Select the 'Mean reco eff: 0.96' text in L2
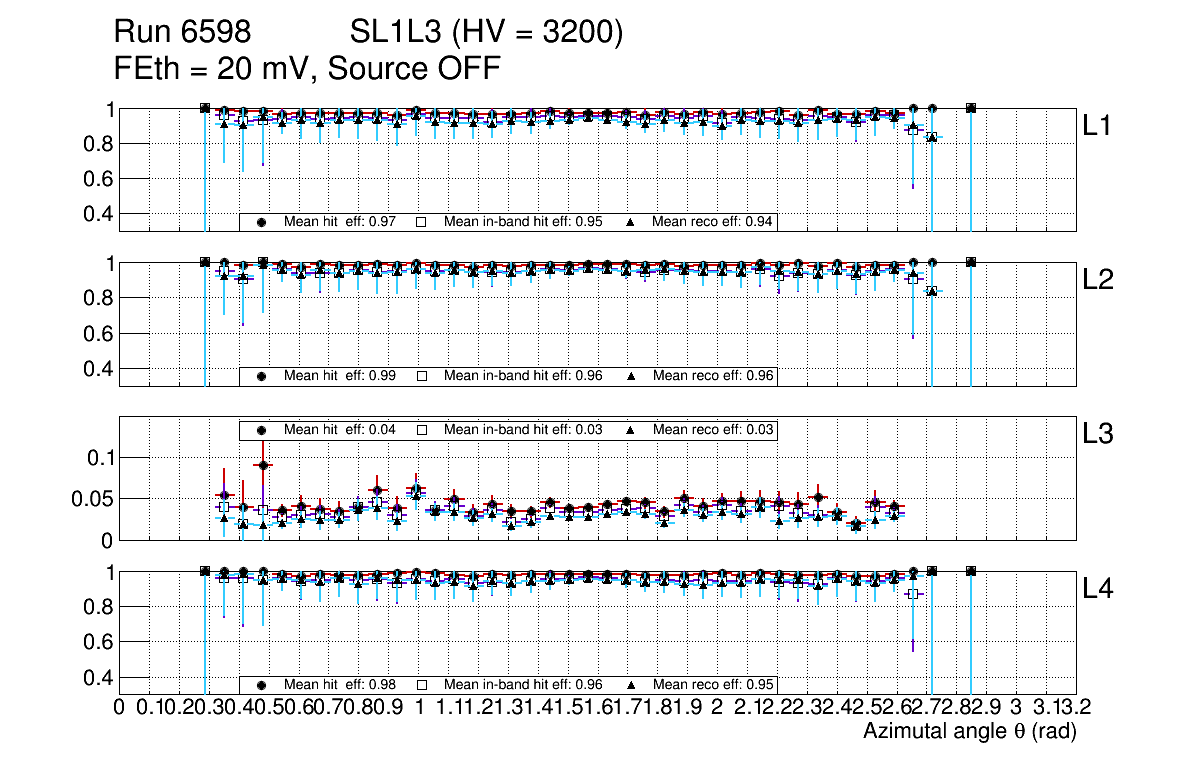 click(x=712, y=377)
